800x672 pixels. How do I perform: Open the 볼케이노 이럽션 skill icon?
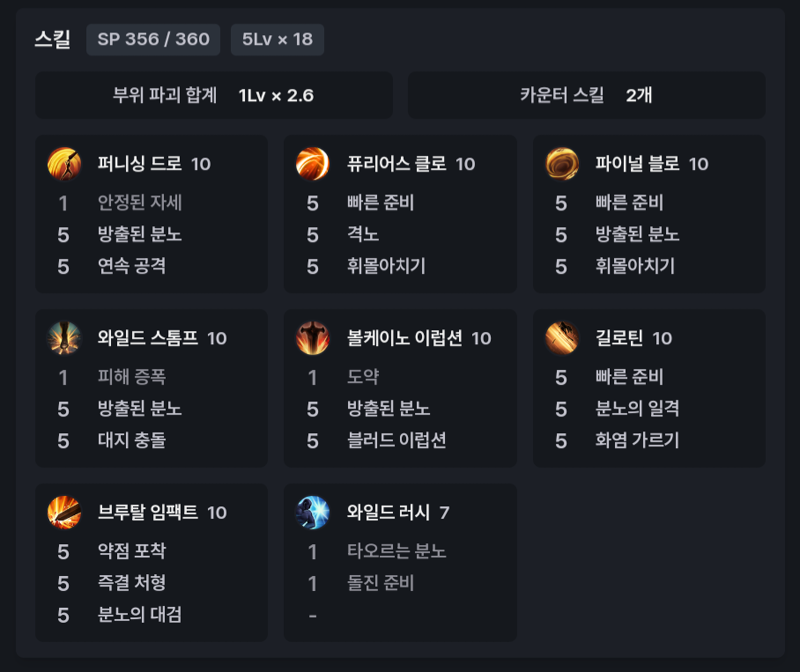pyautogui.click(x=313, y=338)
